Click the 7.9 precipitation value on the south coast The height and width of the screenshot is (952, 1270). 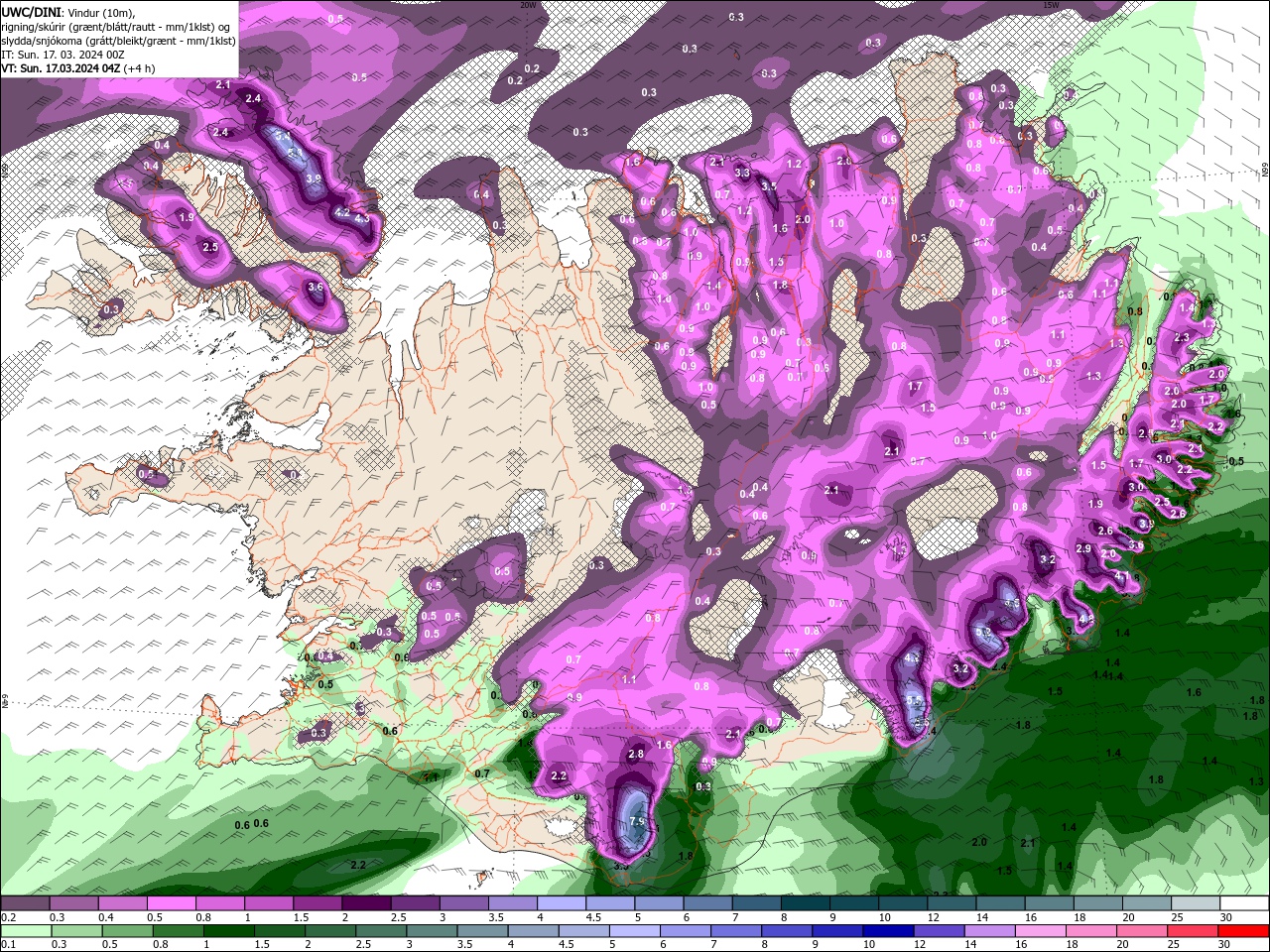638,821
